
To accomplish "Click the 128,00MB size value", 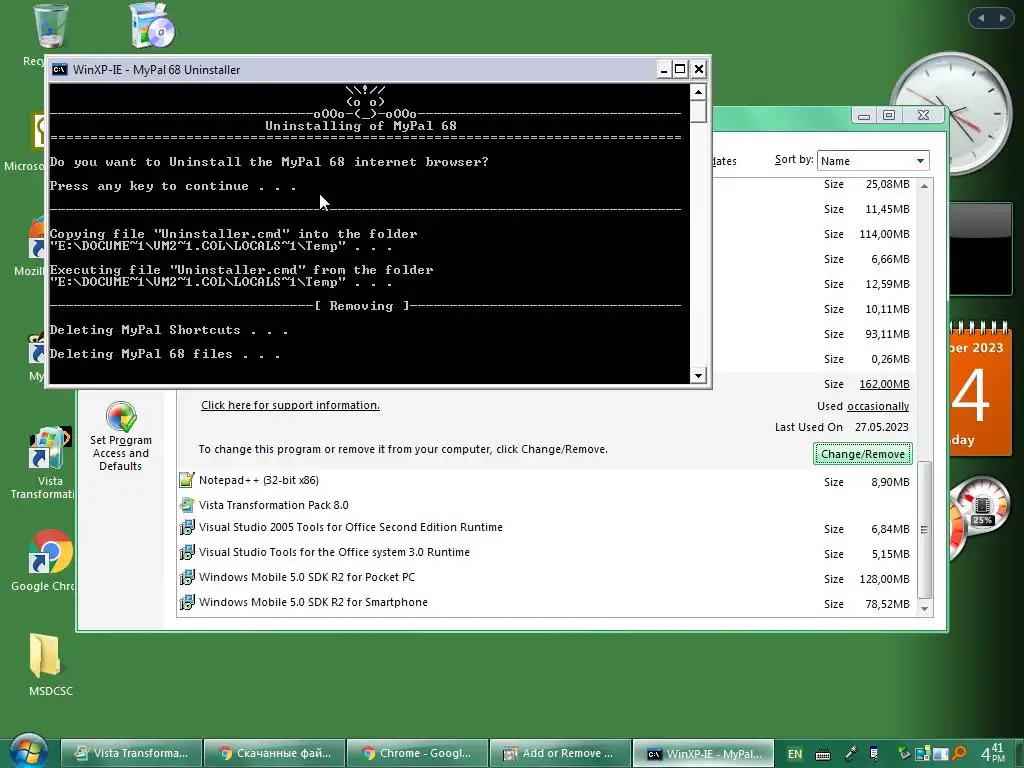I will [884, 579].
